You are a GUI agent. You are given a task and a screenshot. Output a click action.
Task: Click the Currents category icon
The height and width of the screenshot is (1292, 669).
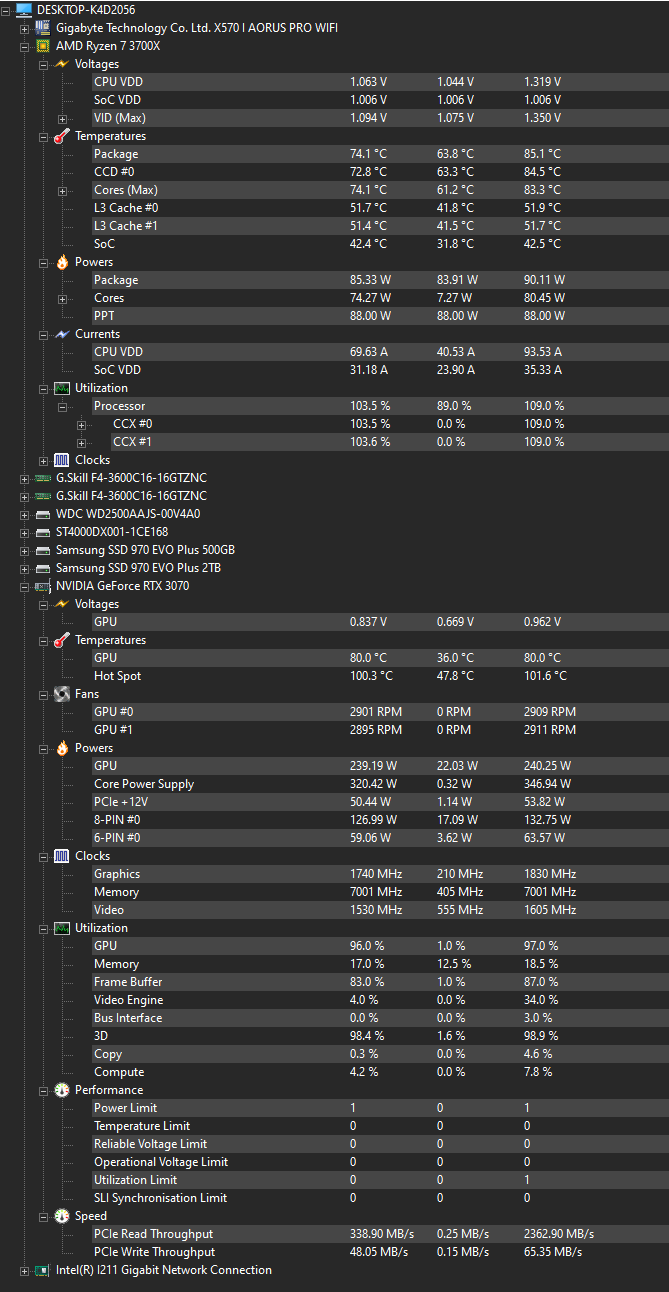pos(62,334)
